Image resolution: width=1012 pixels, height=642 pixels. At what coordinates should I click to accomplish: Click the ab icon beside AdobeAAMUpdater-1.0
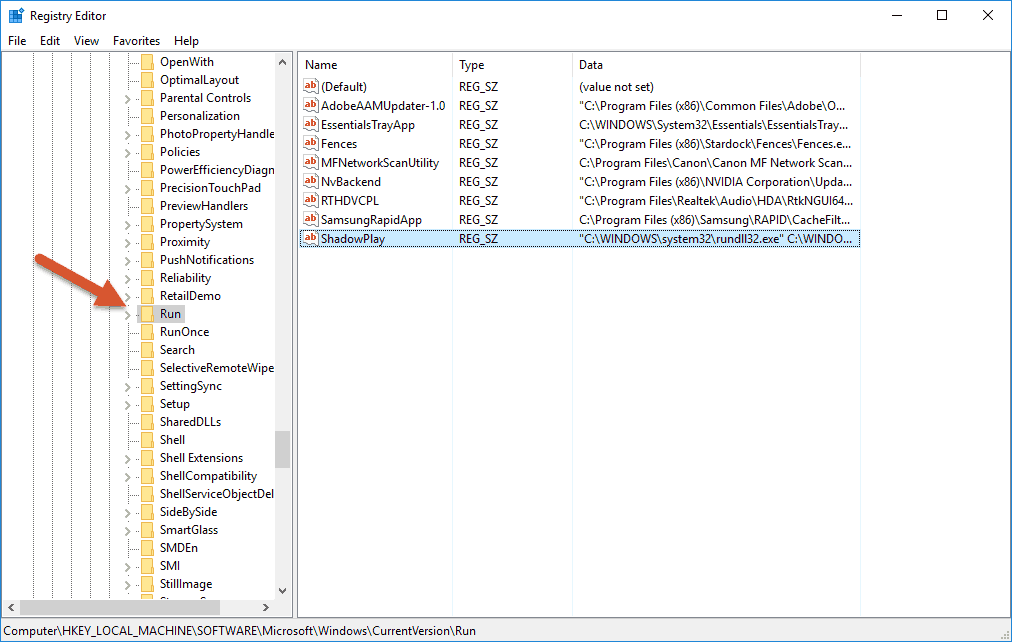coord(311,105)
